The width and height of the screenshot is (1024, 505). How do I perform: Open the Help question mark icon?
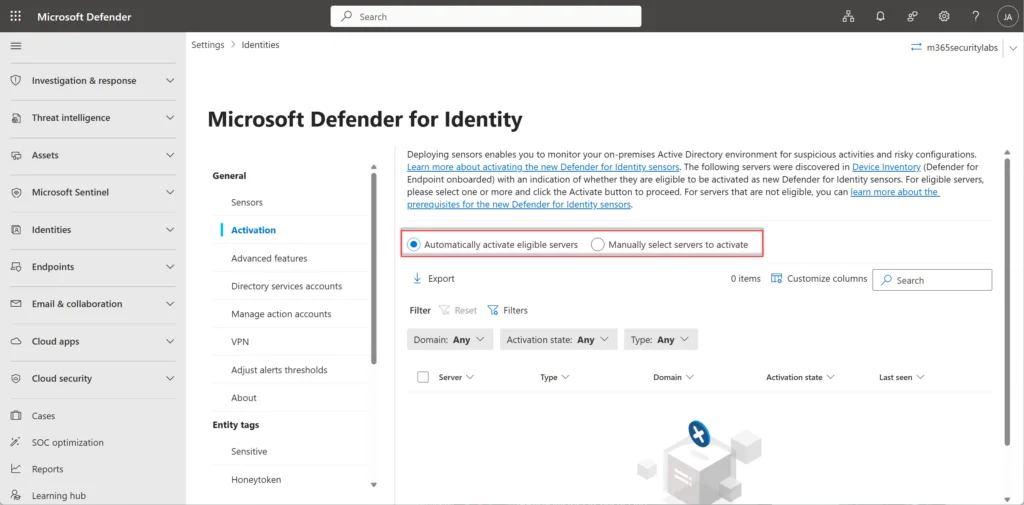point(976,16)
